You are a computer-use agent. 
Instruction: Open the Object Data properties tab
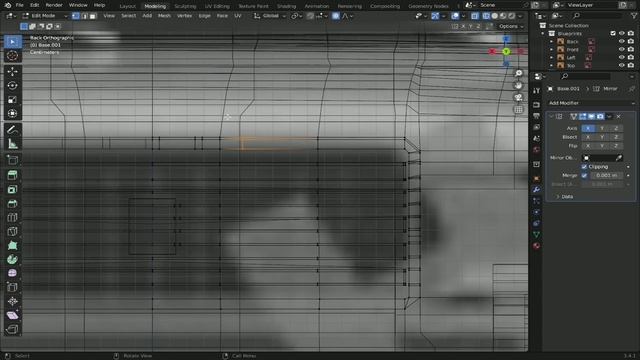536,234
